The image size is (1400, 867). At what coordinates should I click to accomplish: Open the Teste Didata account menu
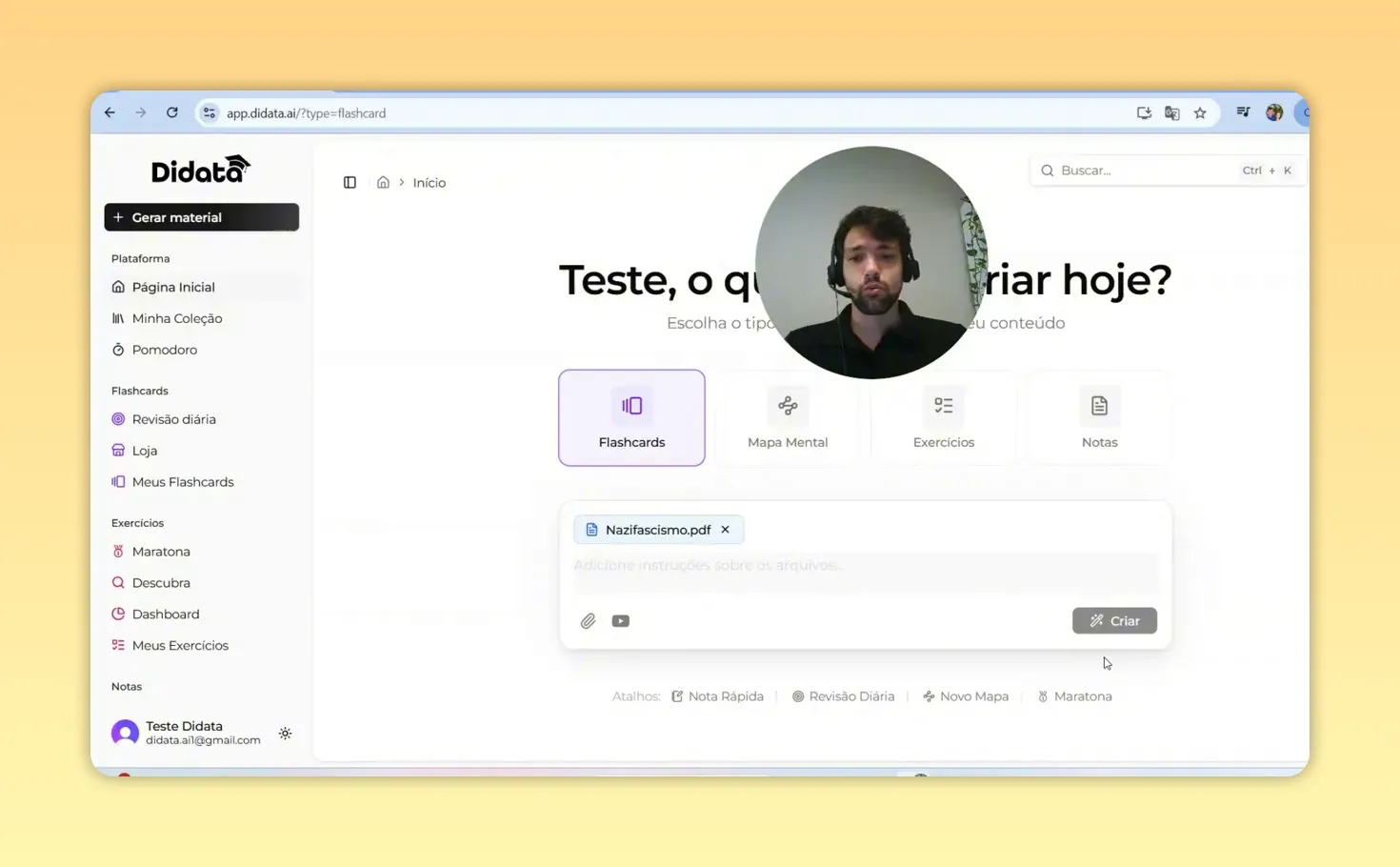pos(185,732)
